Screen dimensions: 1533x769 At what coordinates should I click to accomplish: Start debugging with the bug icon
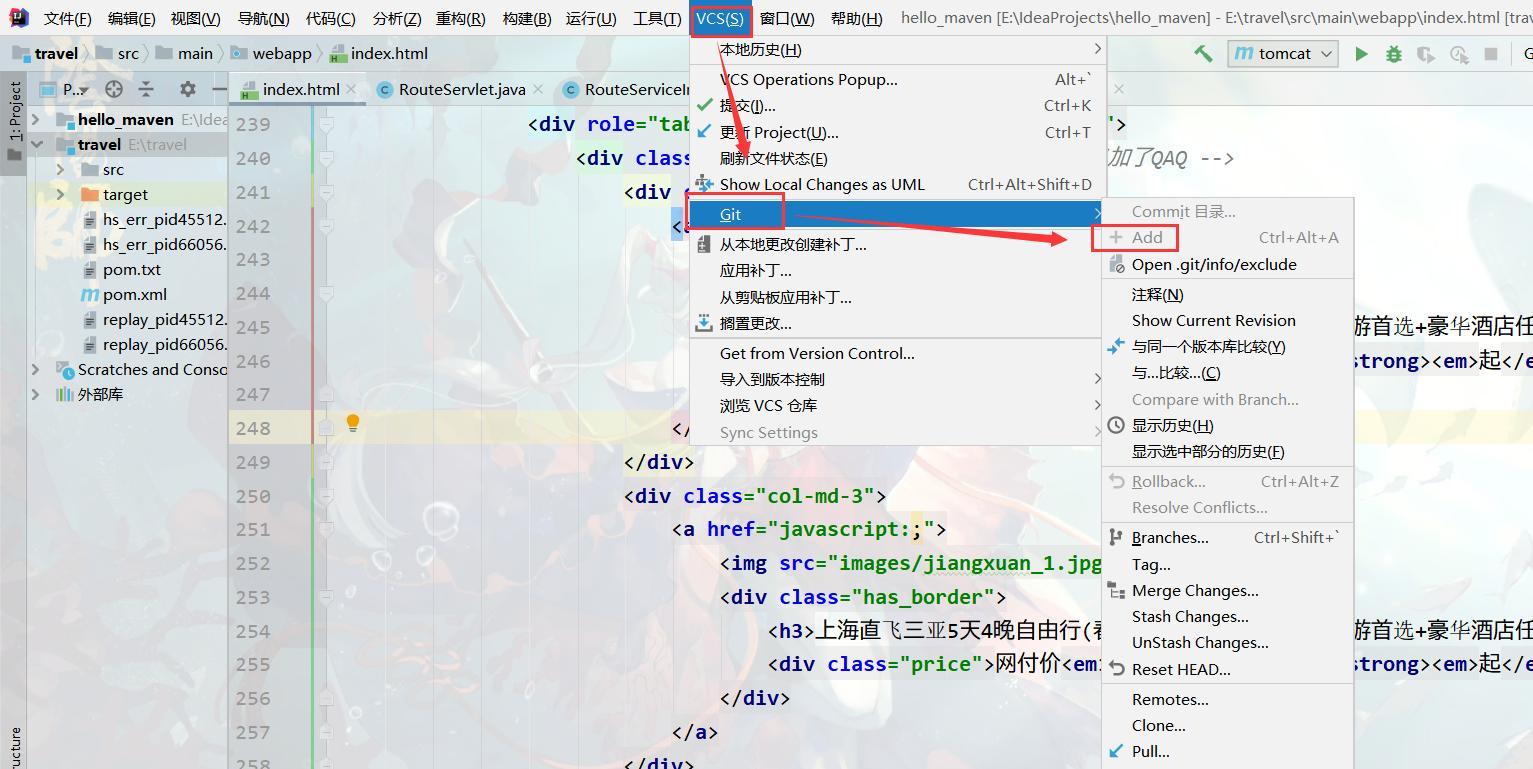(x=1393, y=54)
